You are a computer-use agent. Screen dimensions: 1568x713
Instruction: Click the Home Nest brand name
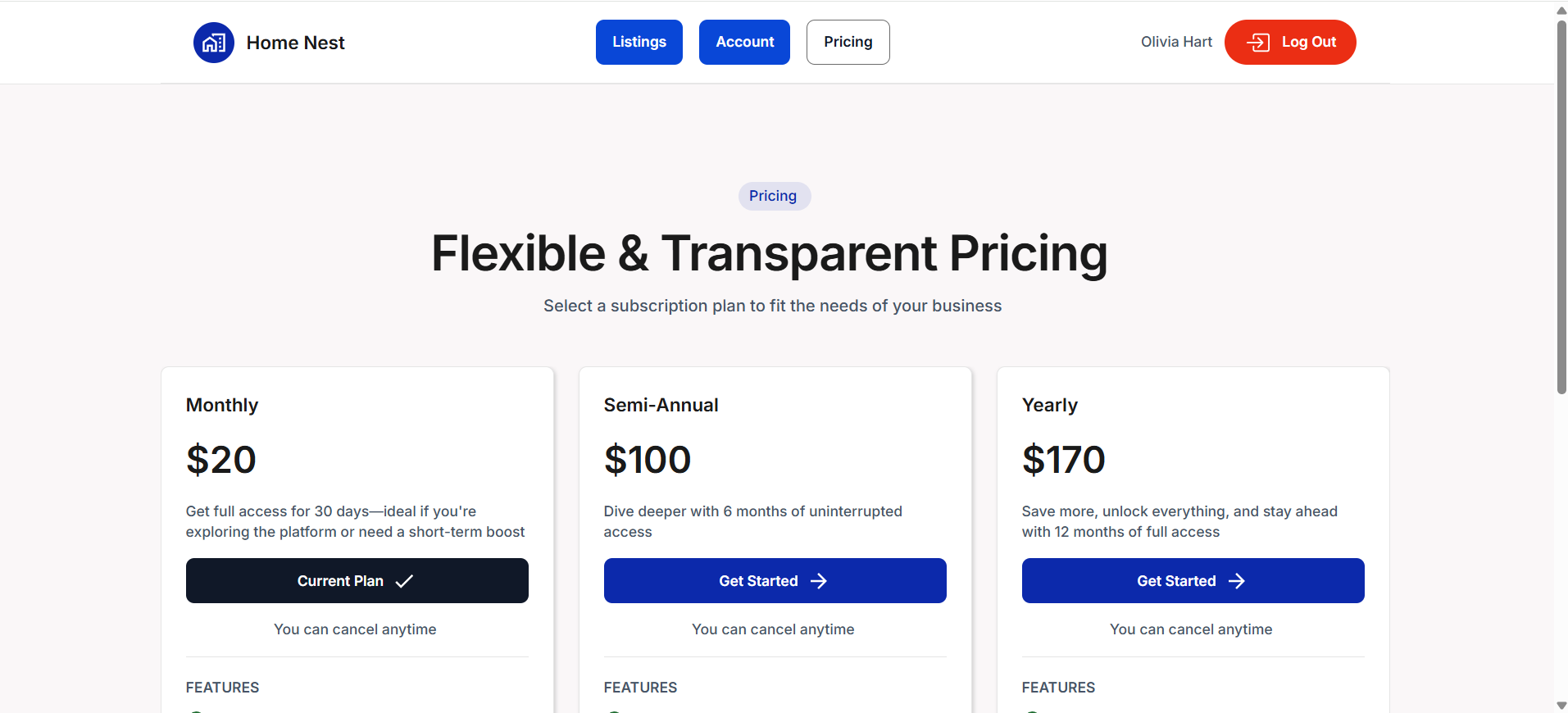295,43
